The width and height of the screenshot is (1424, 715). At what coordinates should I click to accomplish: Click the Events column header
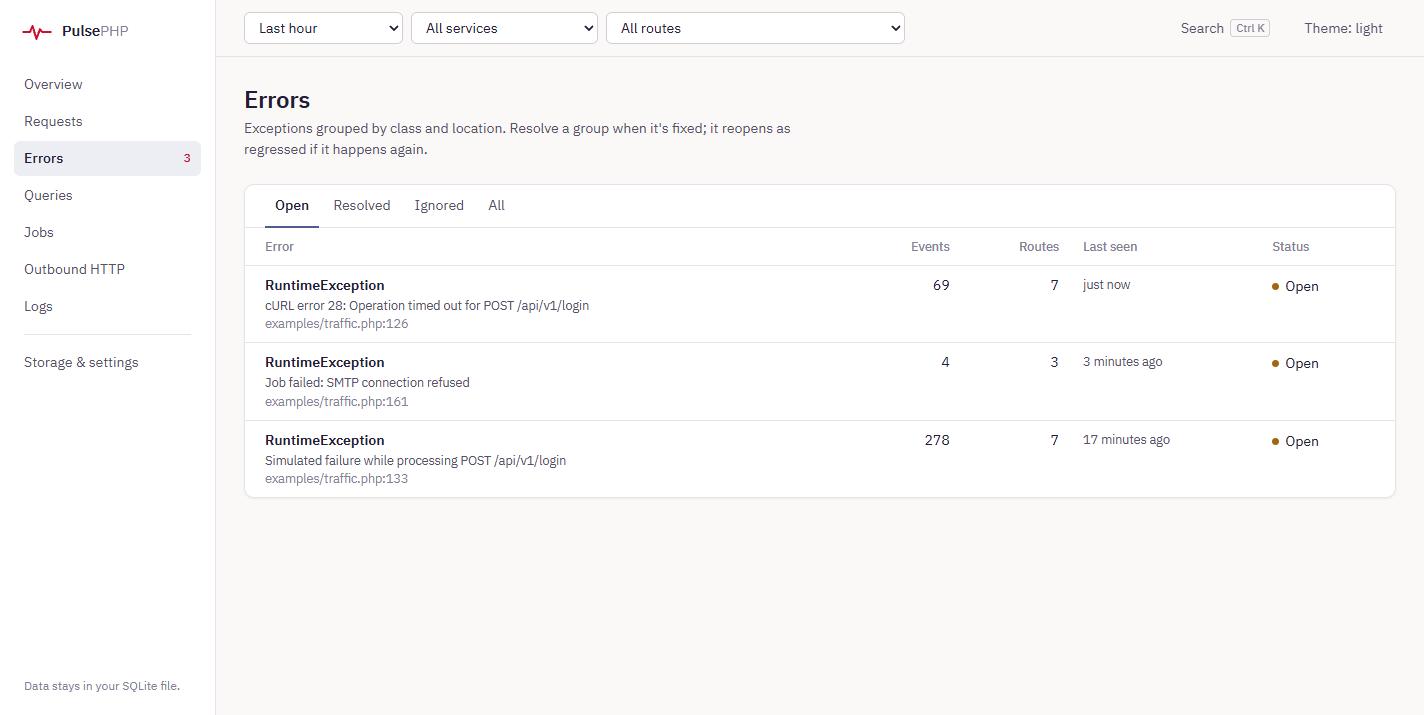tap(930, 246)
